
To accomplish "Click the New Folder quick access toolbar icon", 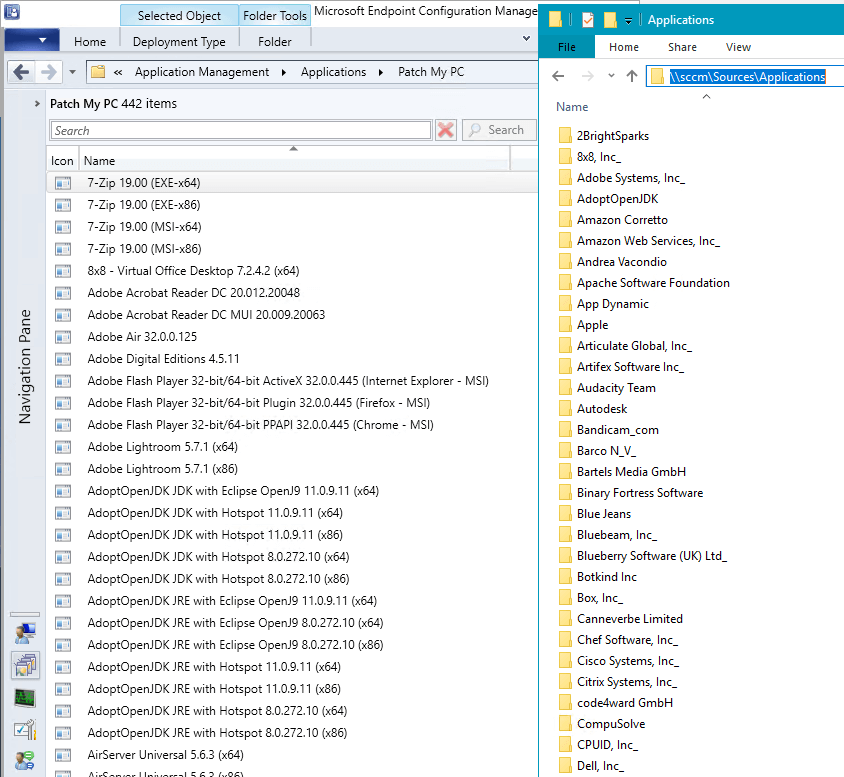I will click(610, 20).
